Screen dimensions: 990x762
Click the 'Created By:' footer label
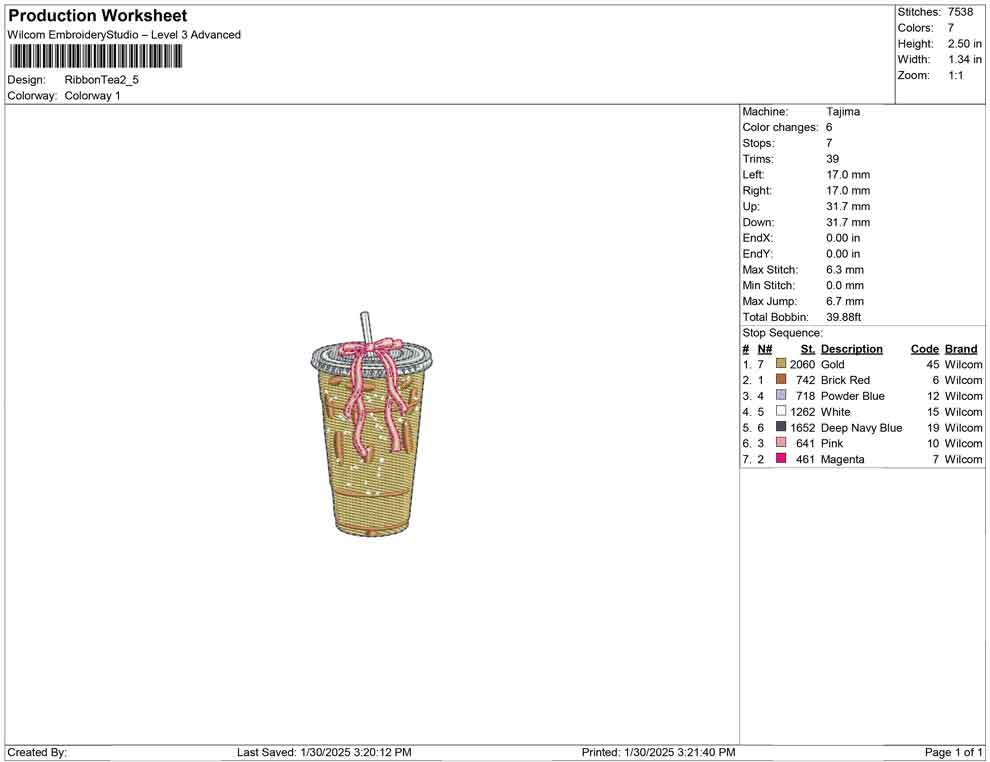pos(37,752)
